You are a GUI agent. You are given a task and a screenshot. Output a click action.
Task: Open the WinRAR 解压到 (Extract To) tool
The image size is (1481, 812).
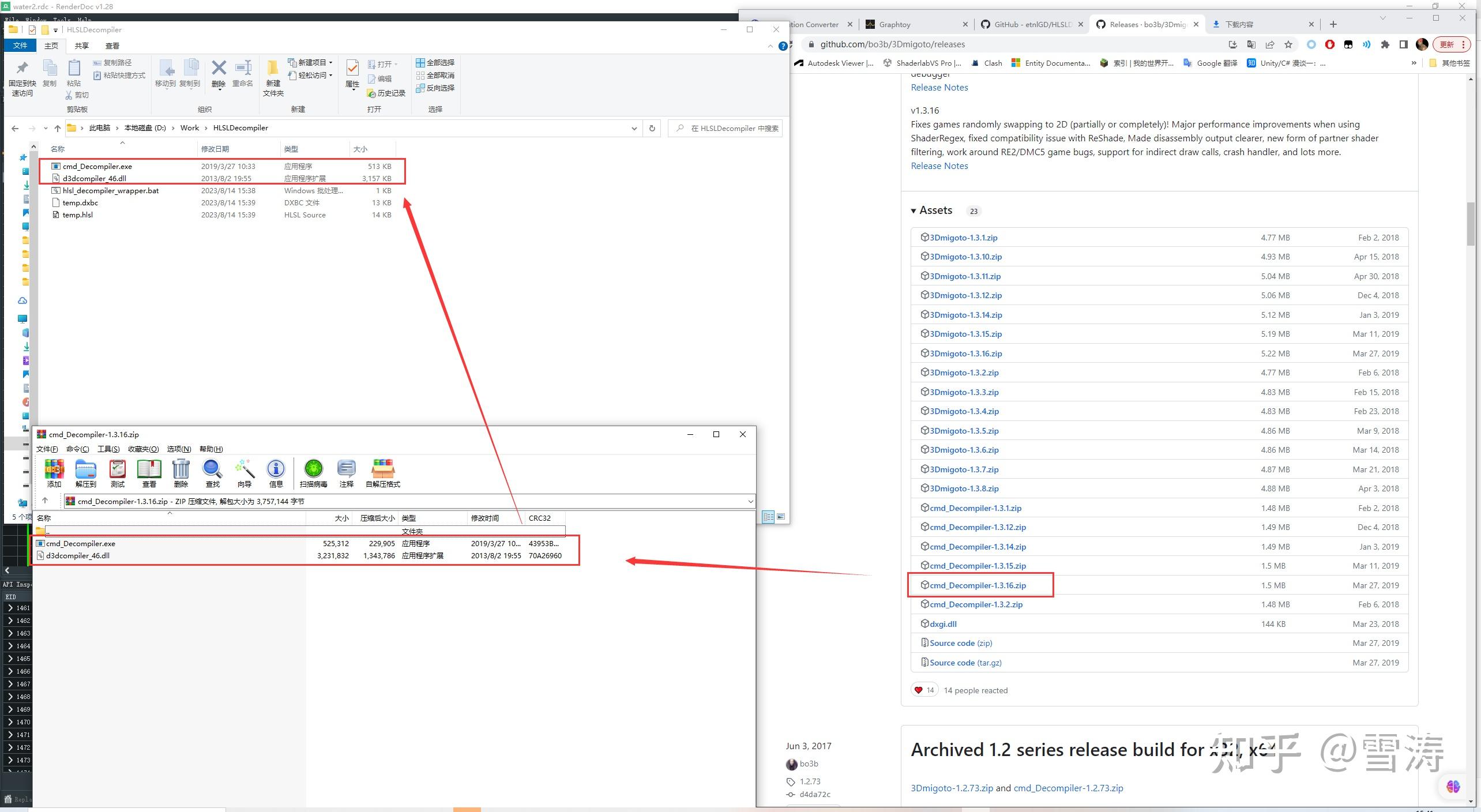click(85, 473)
